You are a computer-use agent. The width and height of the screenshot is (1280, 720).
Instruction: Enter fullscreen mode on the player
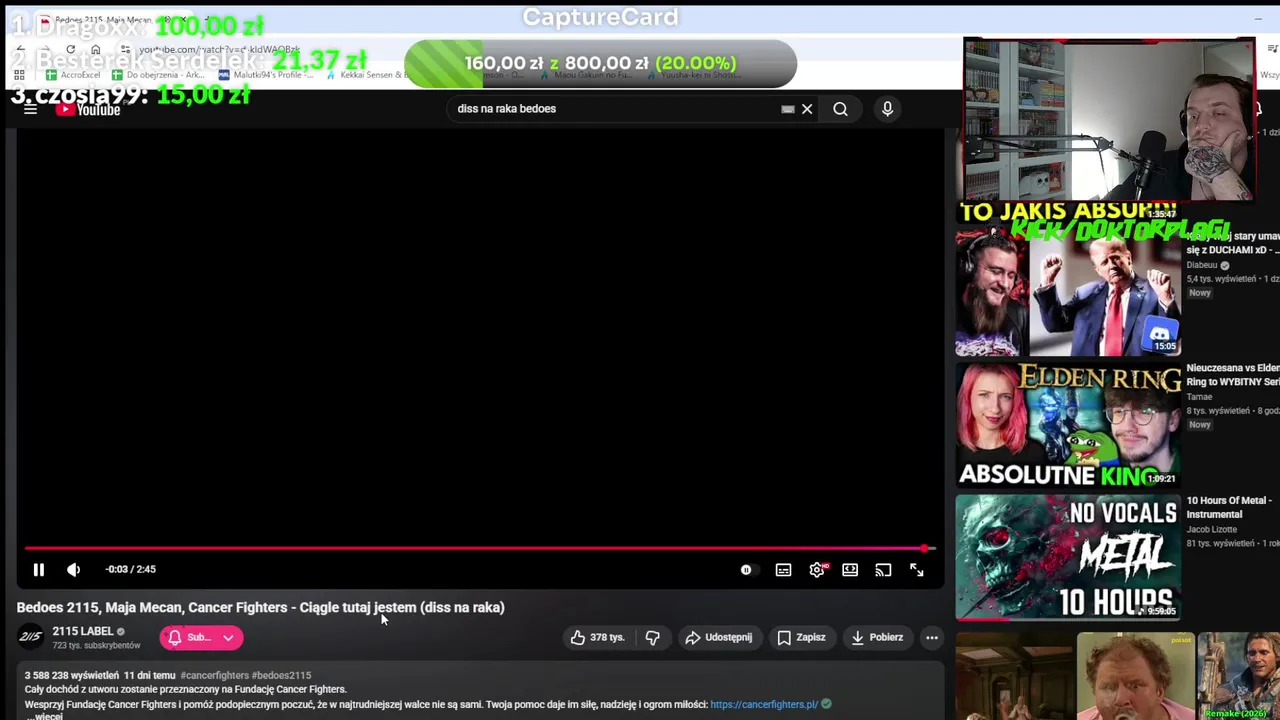(x=917, y=570)
